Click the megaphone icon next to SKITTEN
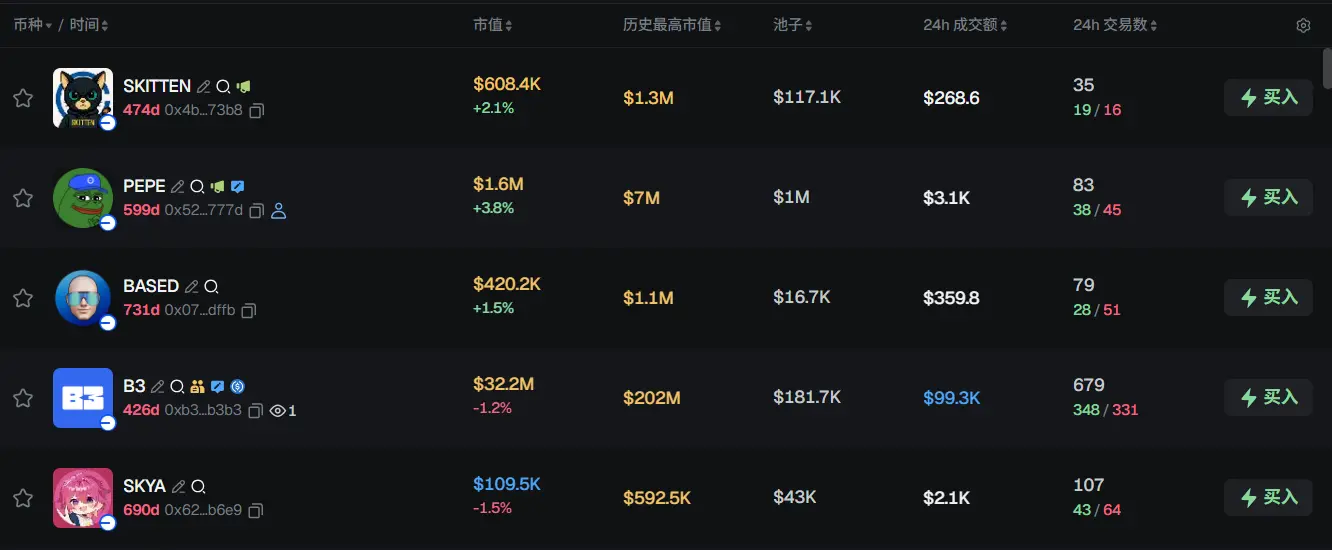 pos(243,87)
